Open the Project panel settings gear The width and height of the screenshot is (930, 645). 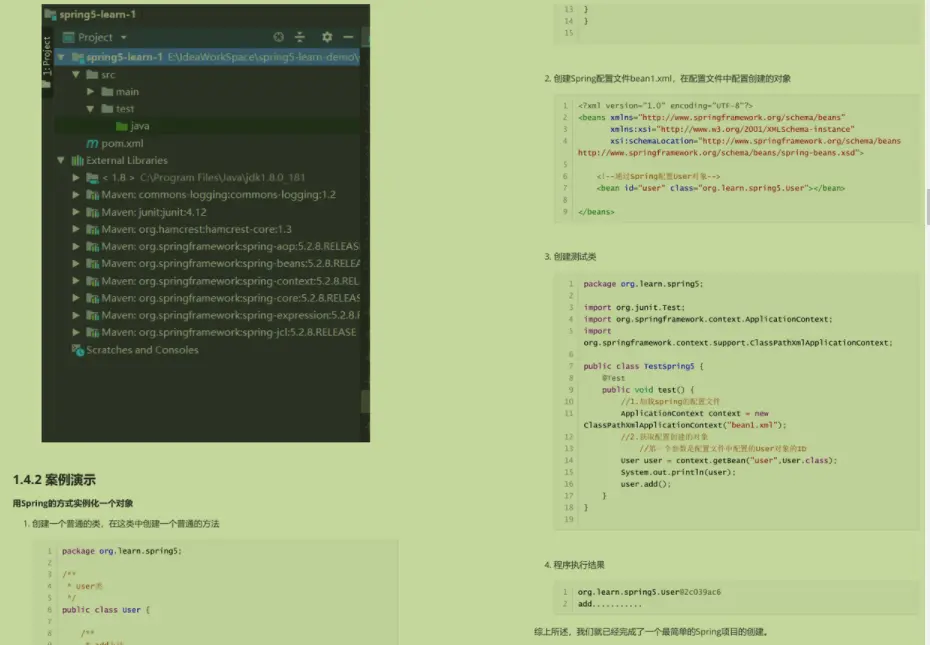point(327,37)
